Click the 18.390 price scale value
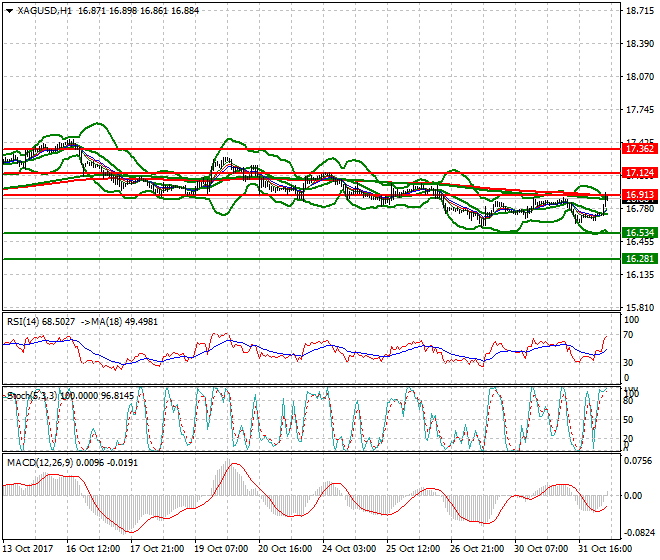660x560 pixels. (640, 44)
